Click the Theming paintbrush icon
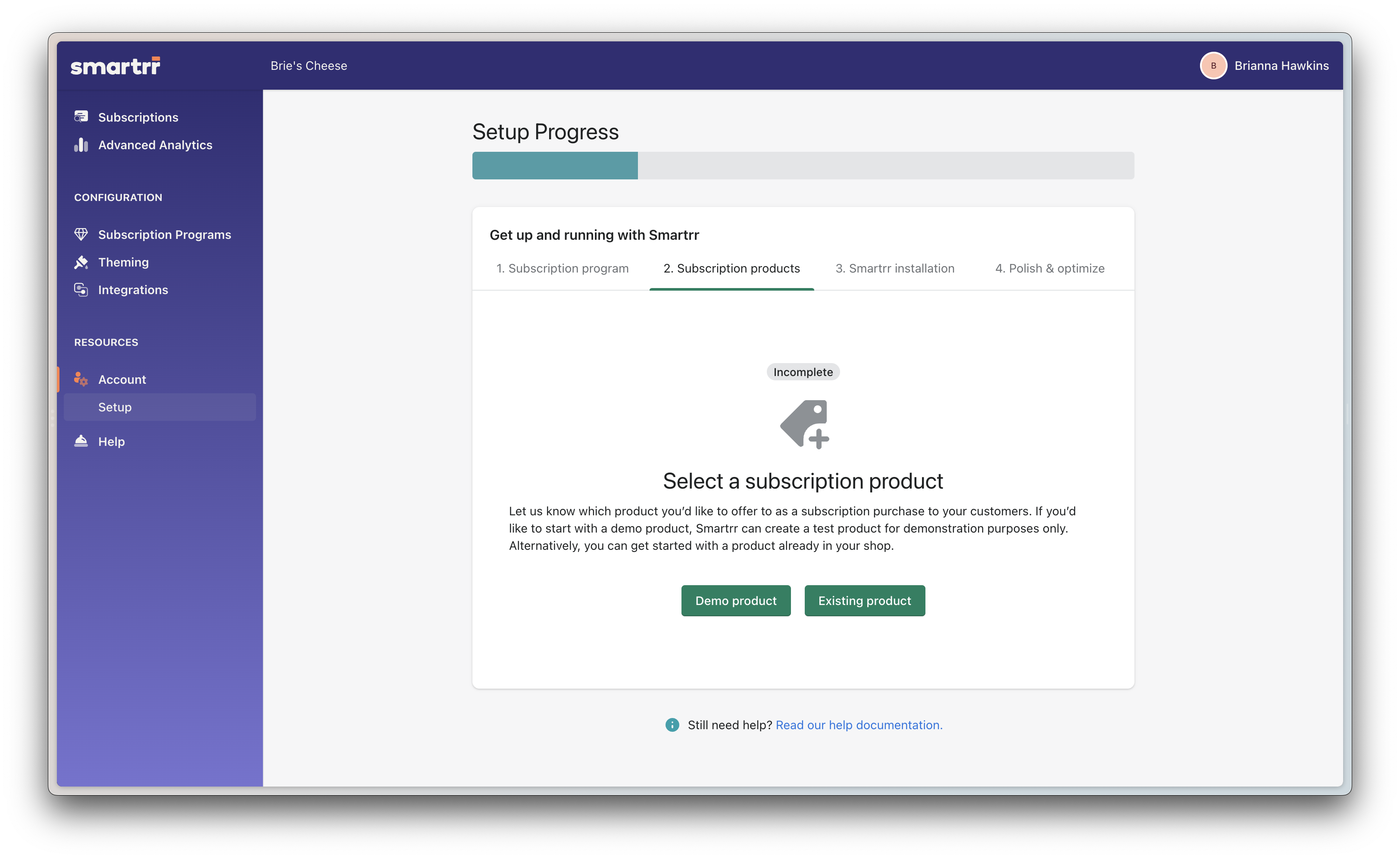 click(81, 262)
